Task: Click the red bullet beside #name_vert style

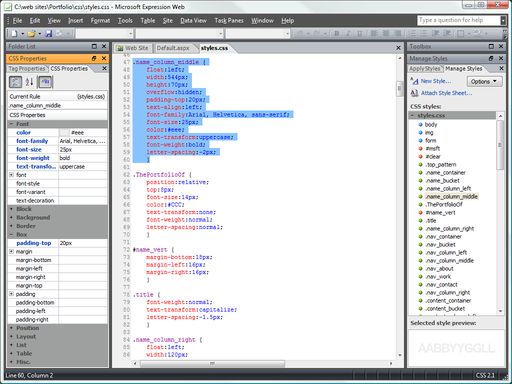Action: [420, 212]
